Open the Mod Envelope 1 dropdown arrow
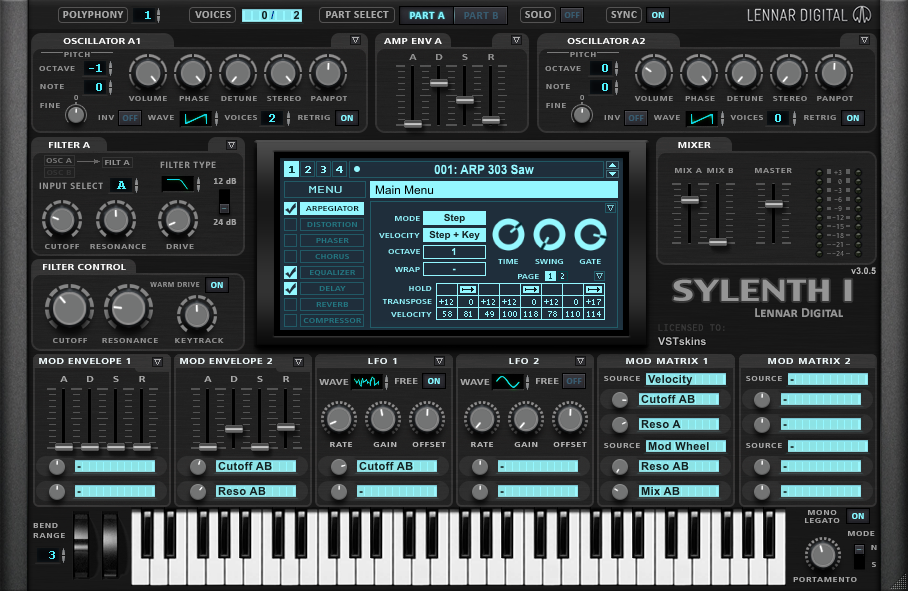This screenshot has height=591, width=908. [157, 362]
